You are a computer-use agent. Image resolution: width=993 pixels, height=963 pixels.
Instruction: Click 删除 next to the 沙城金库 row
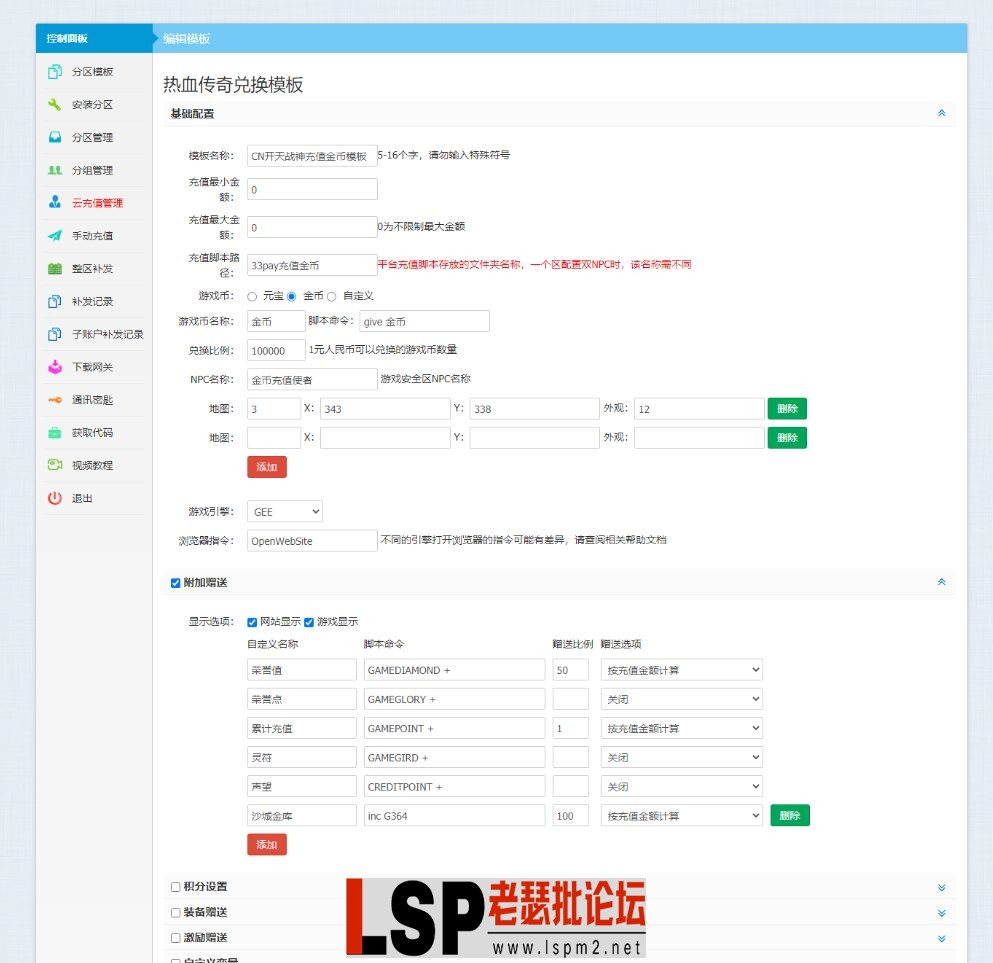pyautogui.click(x=789, y=815)
